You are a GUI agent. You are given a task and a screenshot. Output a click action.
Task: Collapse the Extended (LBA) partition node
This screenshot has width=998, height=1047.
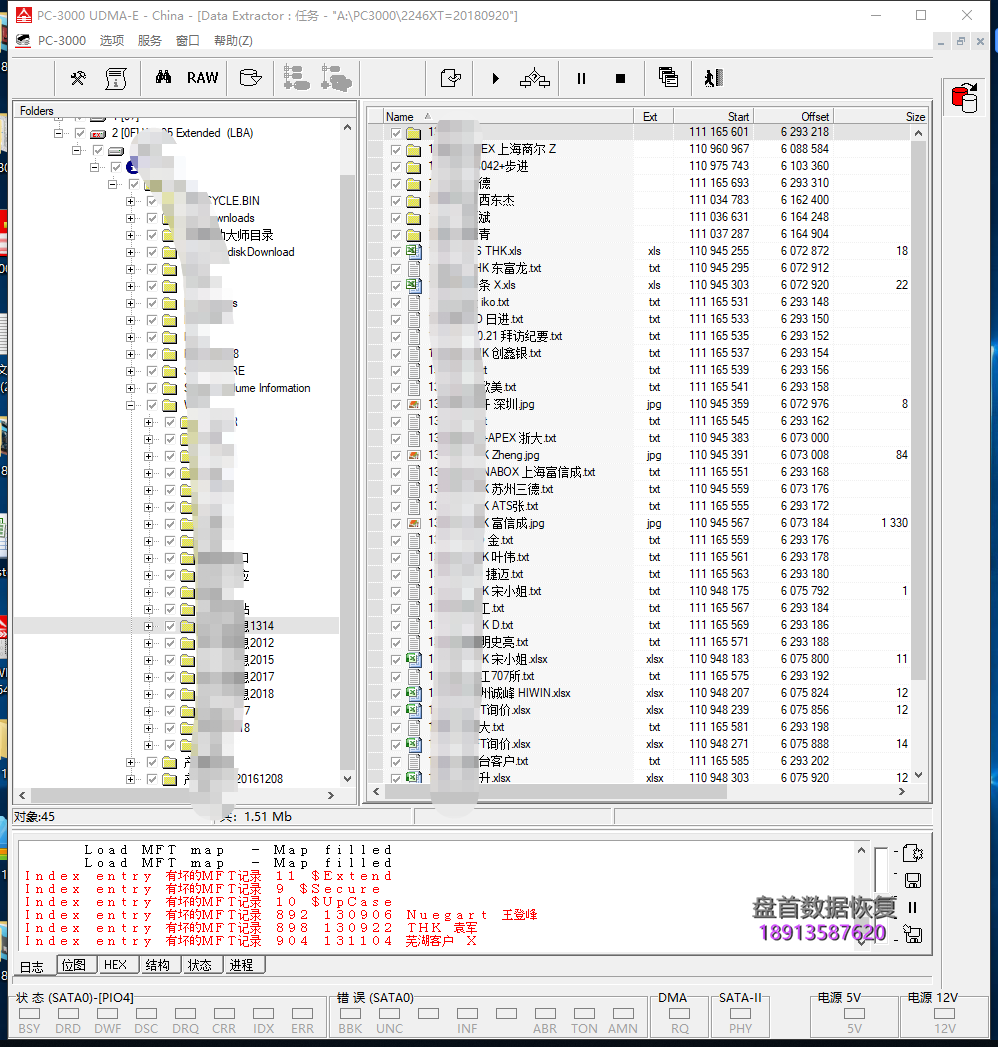[60, 133]
